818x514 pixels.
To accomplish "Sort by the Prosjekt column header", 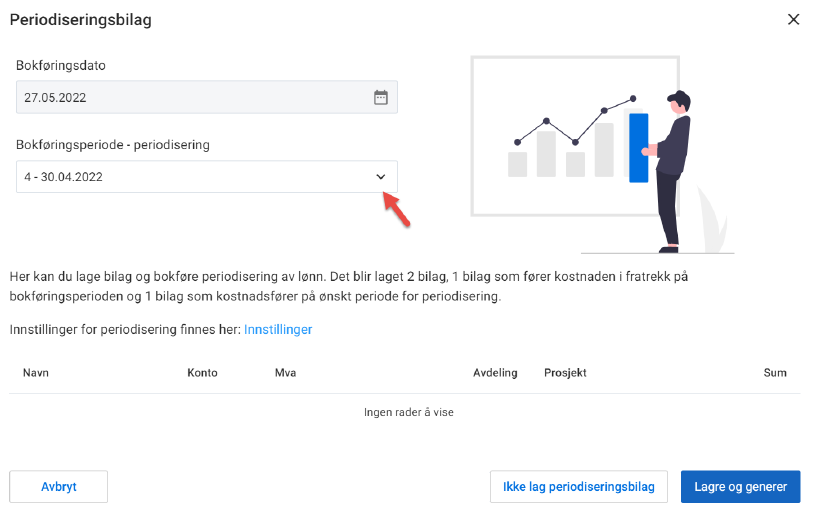I will [x=565, y=373].
